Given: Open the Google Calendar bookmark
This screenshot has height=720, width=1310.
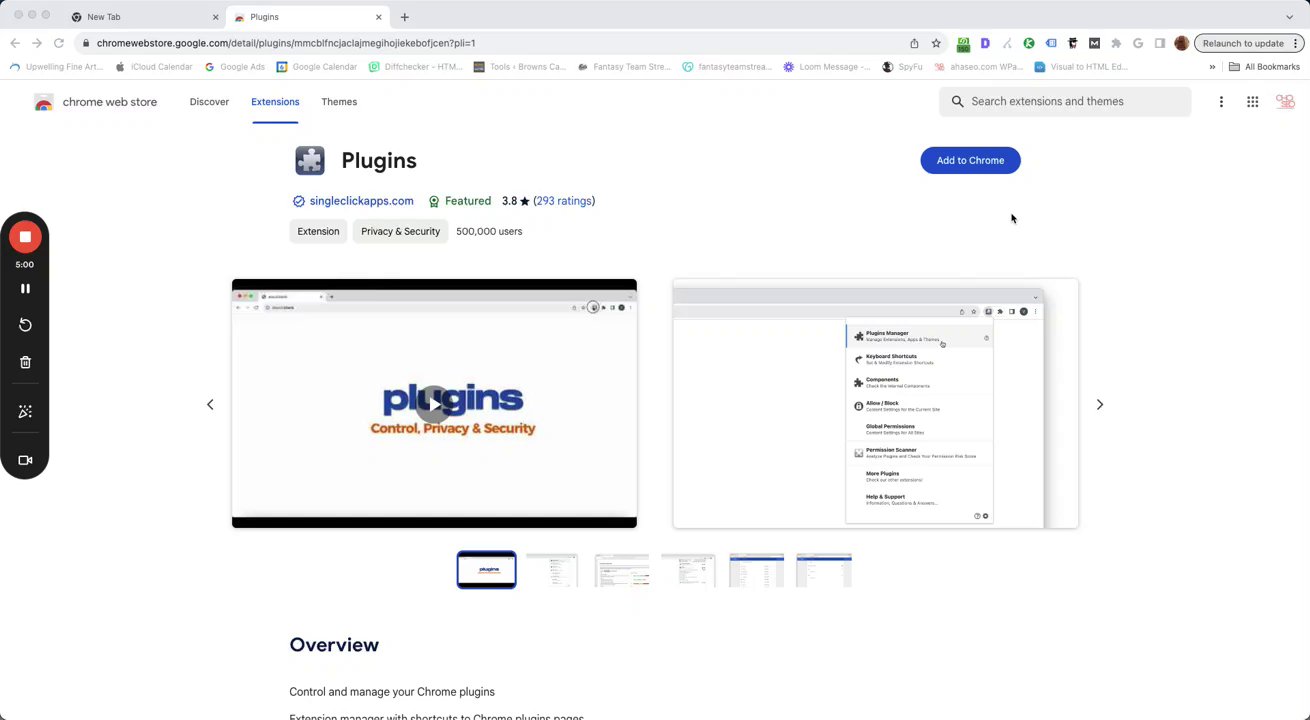Looking at the screenshot, I should (x=316, y=67).
